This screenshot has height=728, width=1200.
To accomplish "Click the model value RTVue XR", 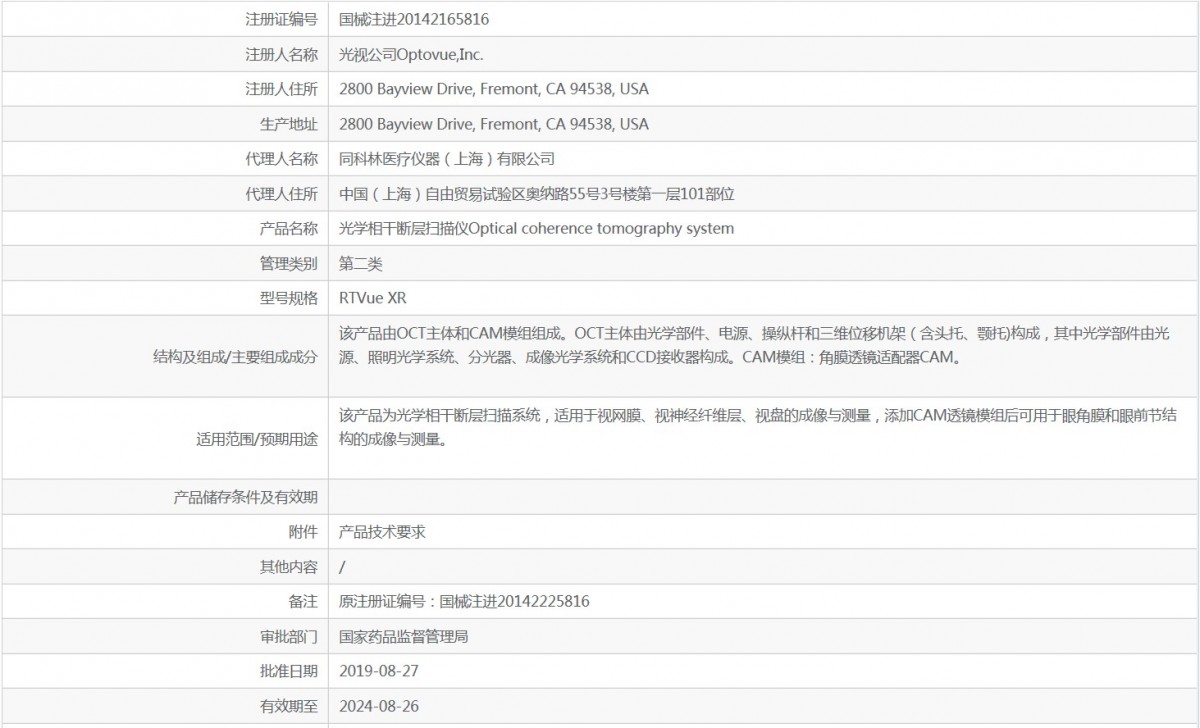I will pyautogui.click(x=373, y=298).
